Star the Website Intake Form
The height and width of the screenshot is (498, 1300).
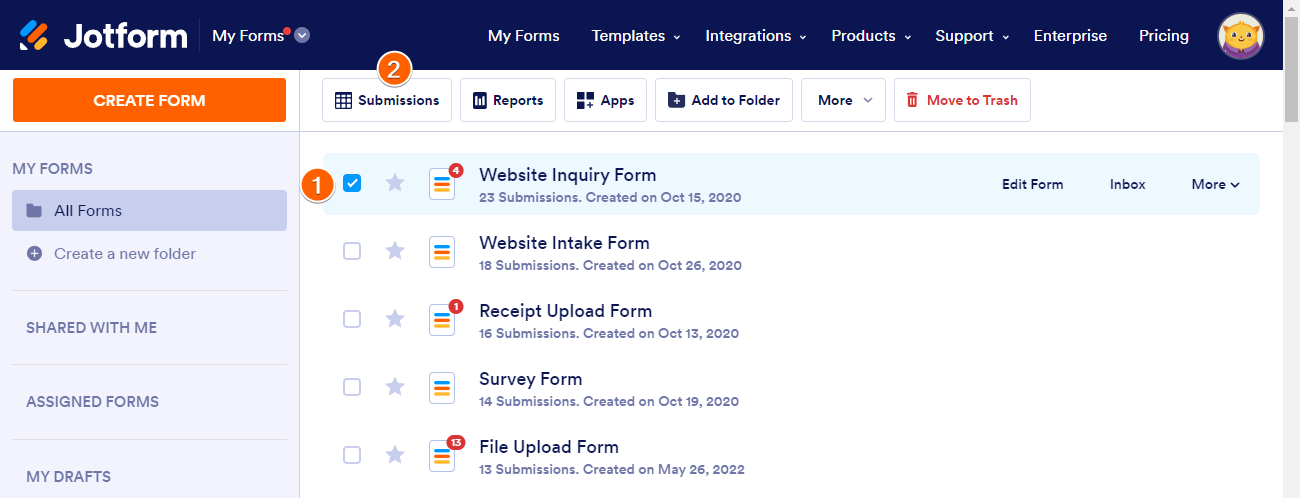tap(395, 251)
